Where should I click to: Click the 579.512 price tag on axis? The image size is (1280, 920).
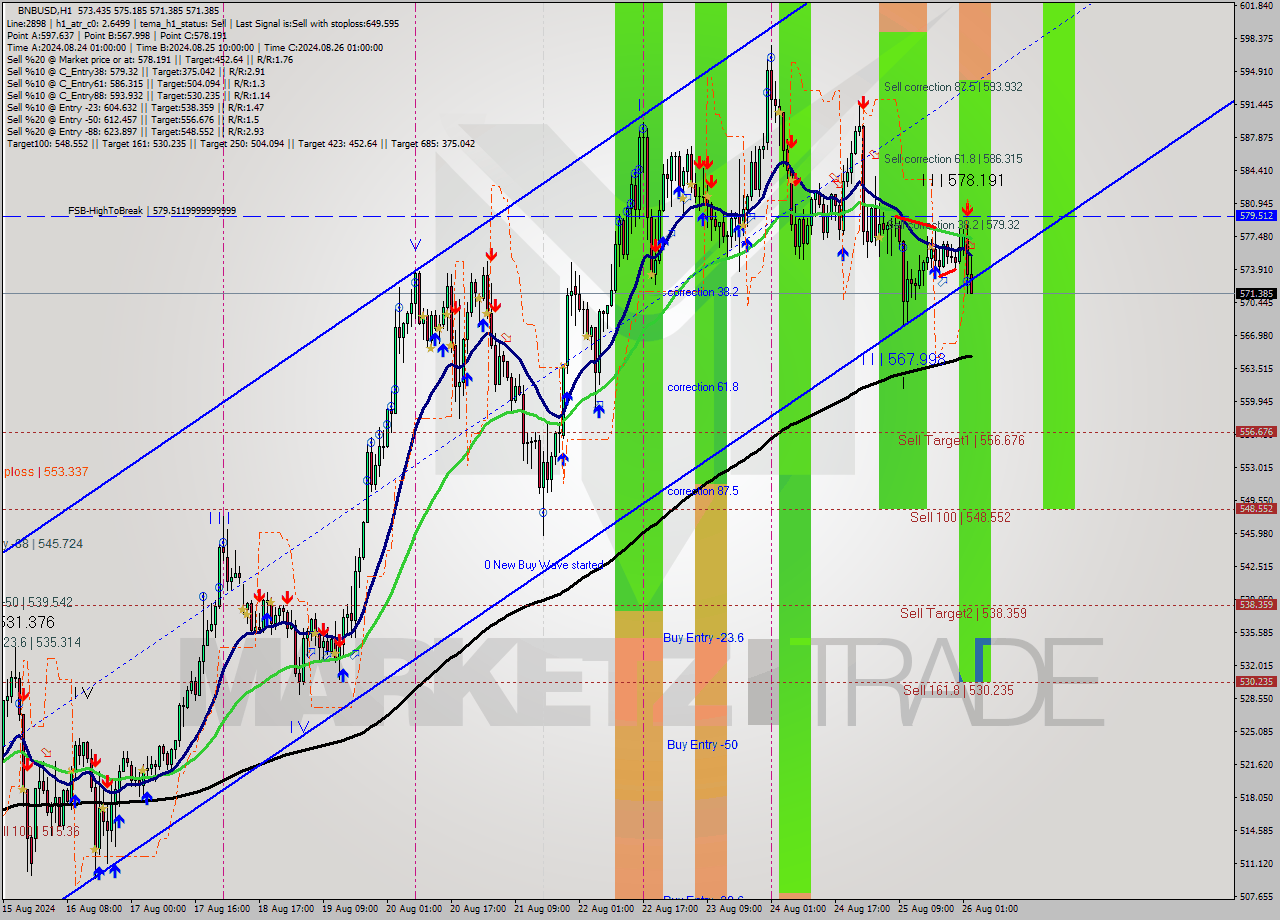pos(1256,215)
